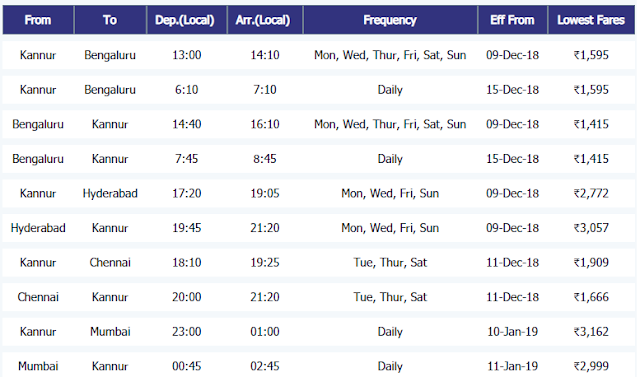Click the 02:45 arrival time
Screen dimensions: 640x377
point(265,366)
